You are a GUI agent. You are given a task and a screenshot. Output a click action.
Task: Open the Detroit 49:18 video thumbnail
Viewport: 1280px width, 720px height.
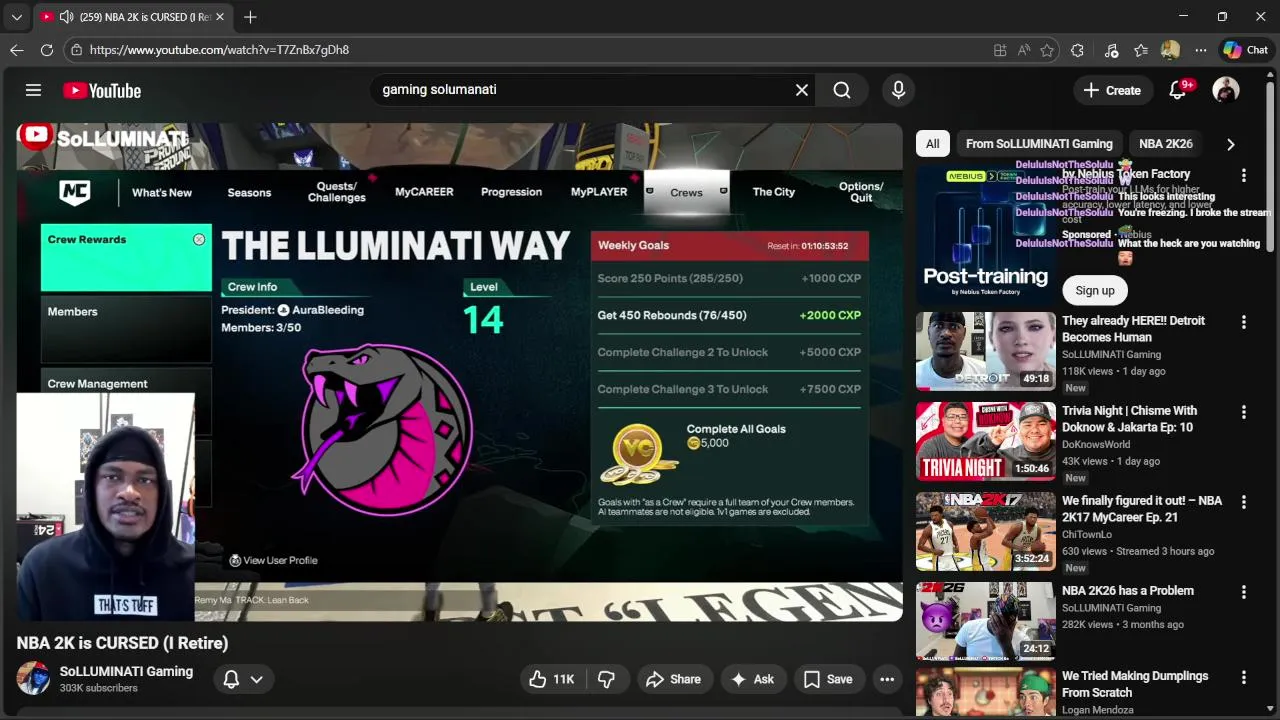pos(986,351)
